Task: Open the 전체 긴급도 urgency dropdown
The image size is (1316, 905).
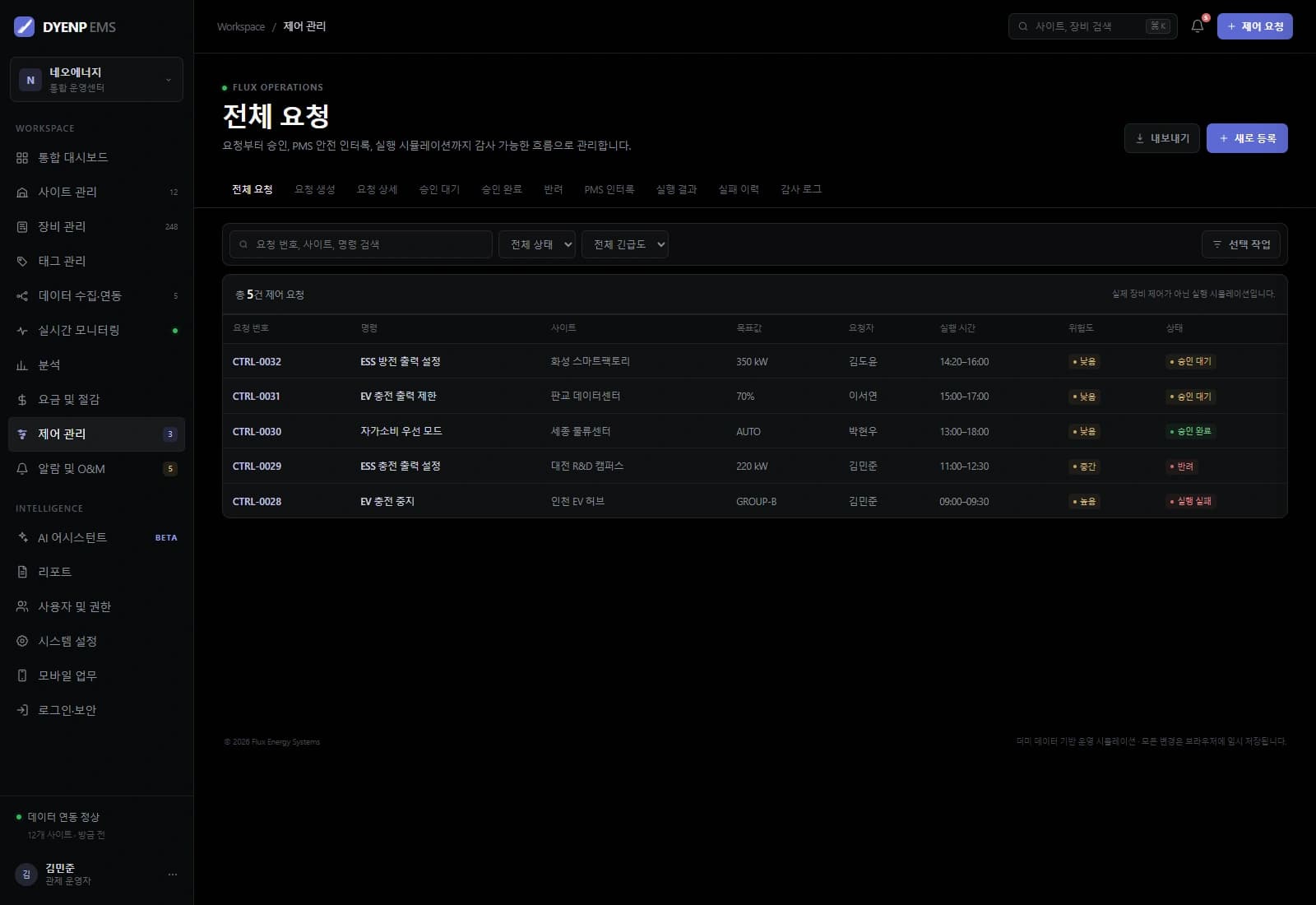Action: point(625,244)
